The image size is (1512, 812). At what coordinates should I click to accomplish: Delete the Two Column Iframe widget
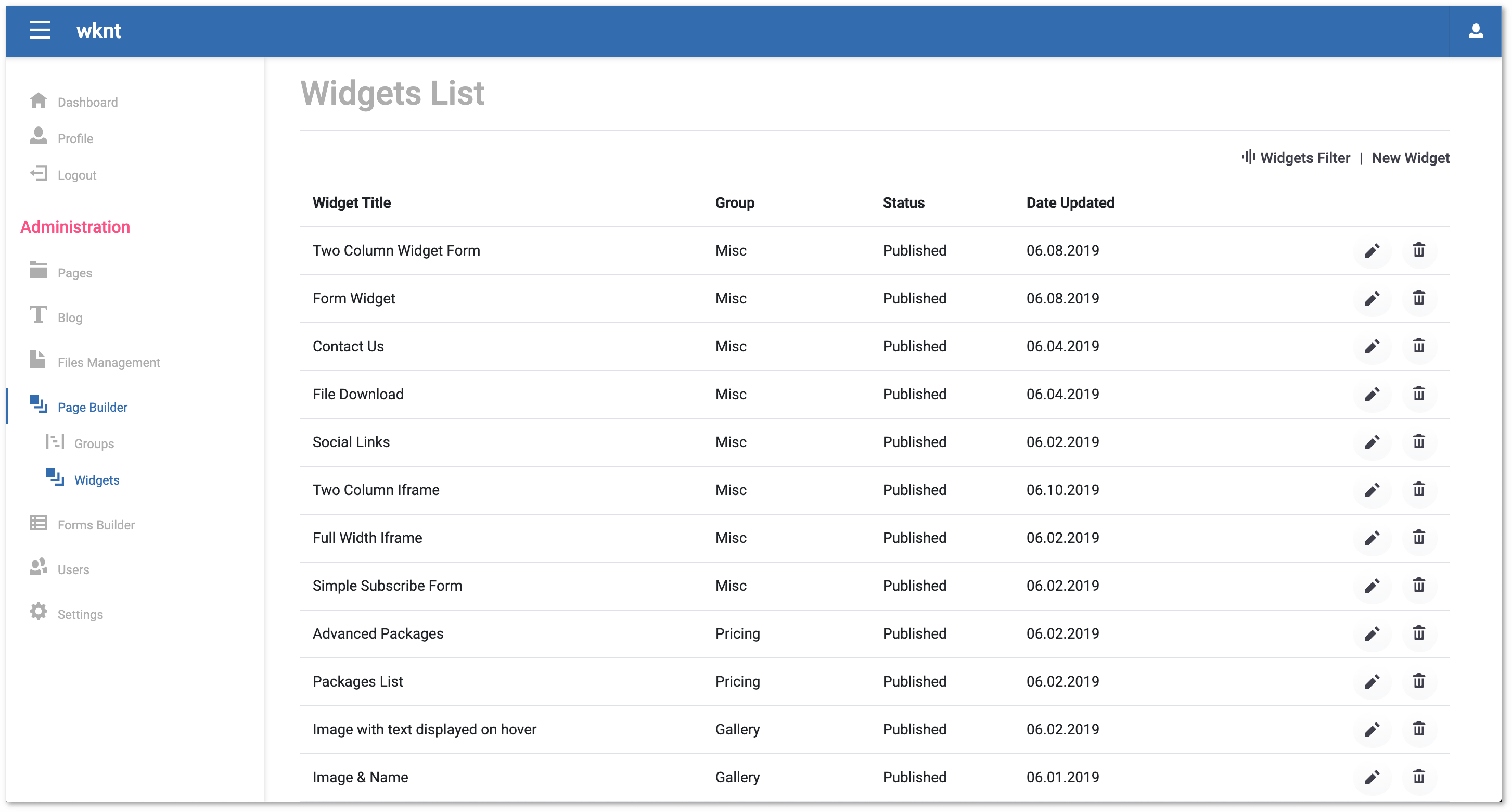coord(1419,490)
